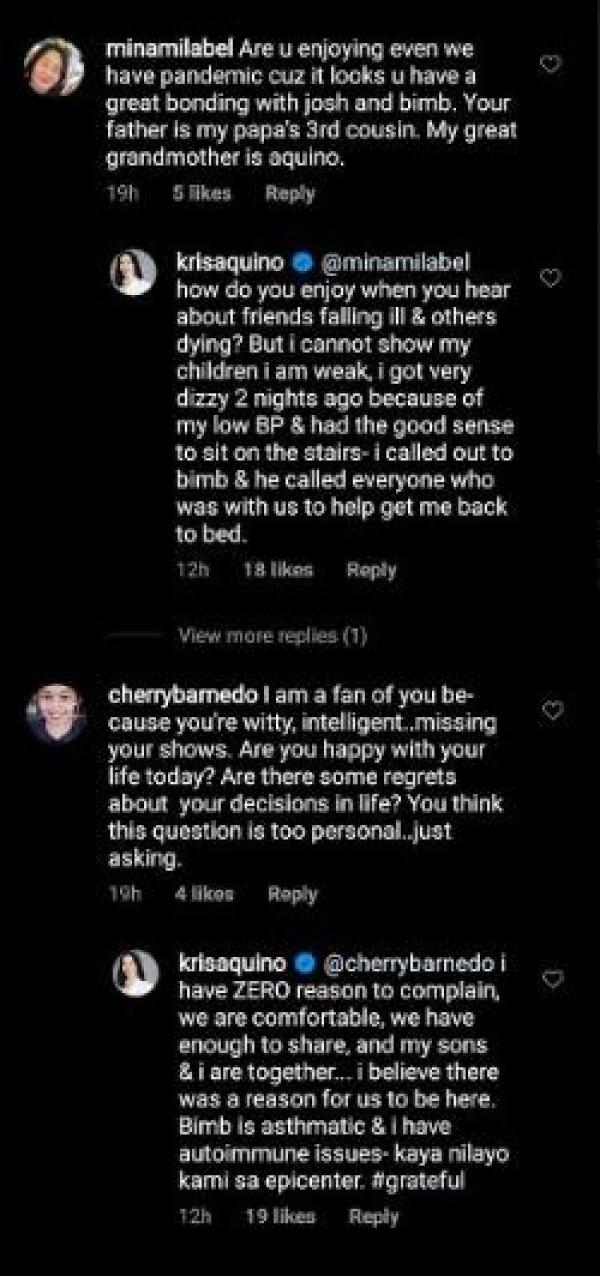Image resolution: width=600 pixels, height=1276 pixels.
Task: Tap heart on cherrybarnedo's comment
Action: [551, 710]
